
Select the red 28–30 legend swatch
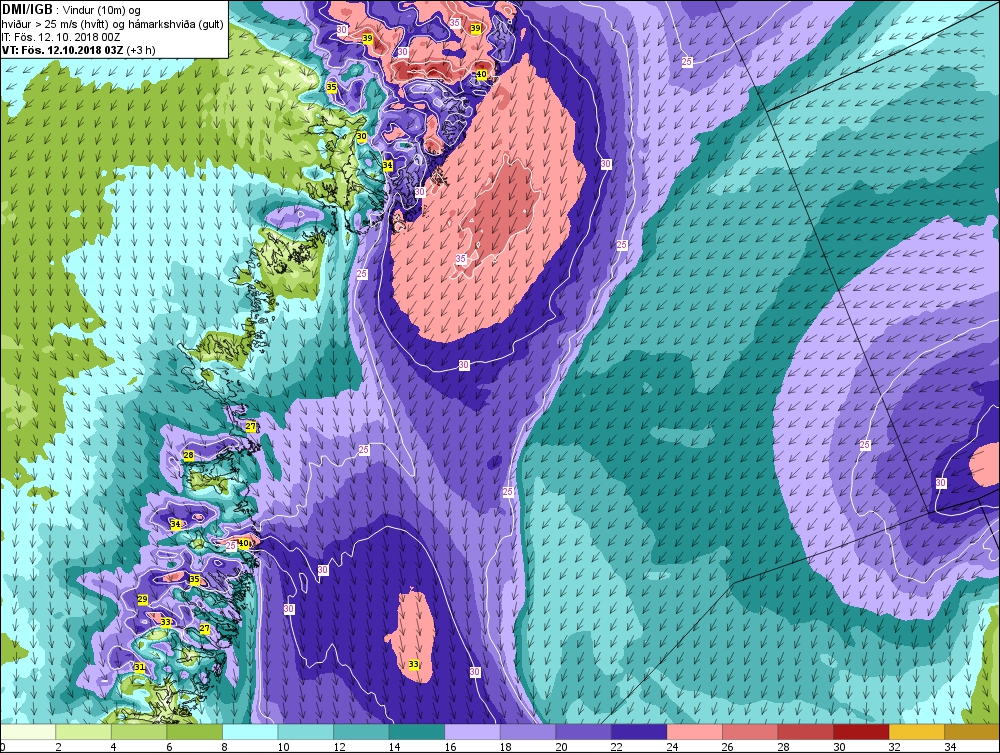[805, 732]
